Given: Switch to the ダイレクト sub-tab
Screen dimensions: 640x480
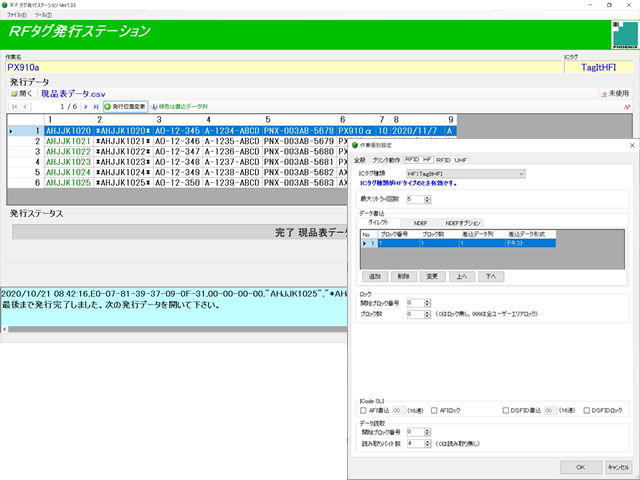Looking at the screenshot, I should [x=378, y=222].
